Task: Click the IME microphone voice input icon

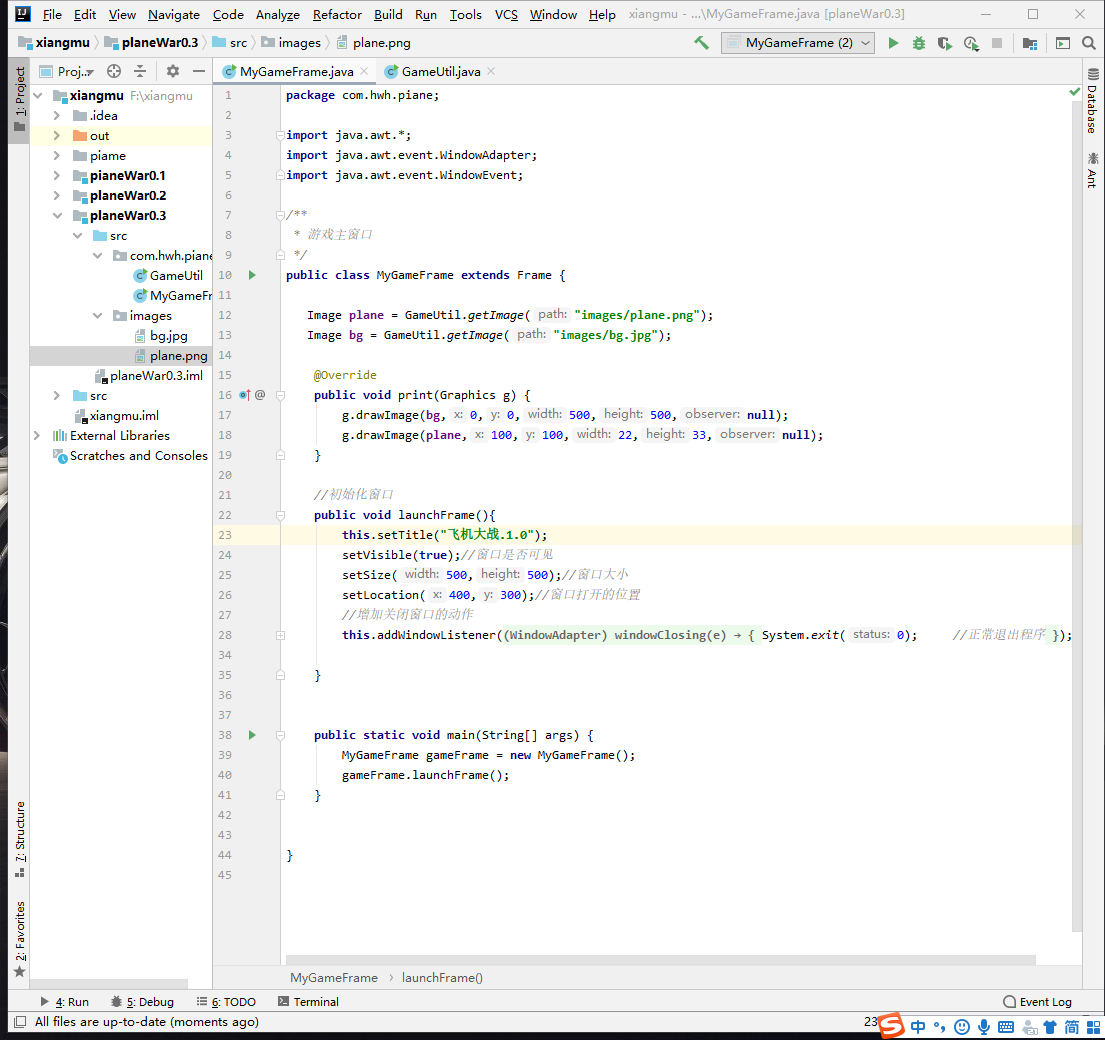Action: tap(984, 1027)
